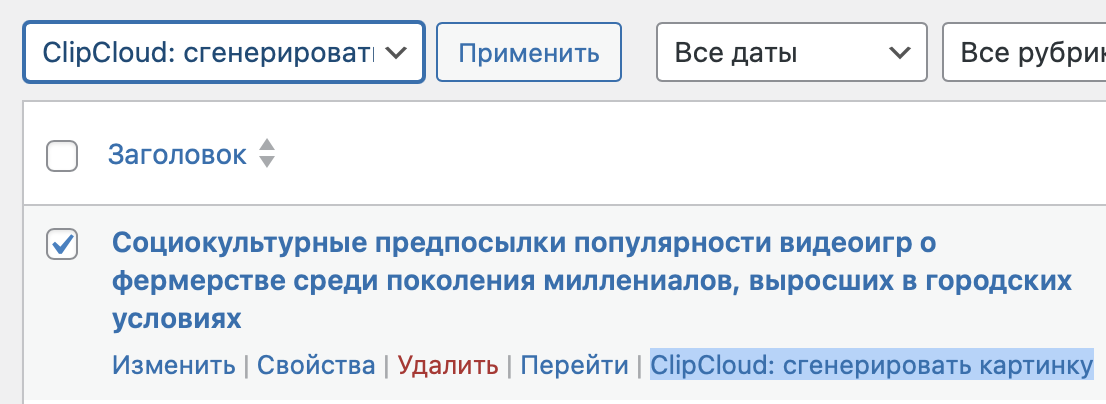Image resolution: width=1106 pixels, height=404 pixels.
Task: Click the chevron on the ClipCloud bulk action select
Action: point(396,52)
